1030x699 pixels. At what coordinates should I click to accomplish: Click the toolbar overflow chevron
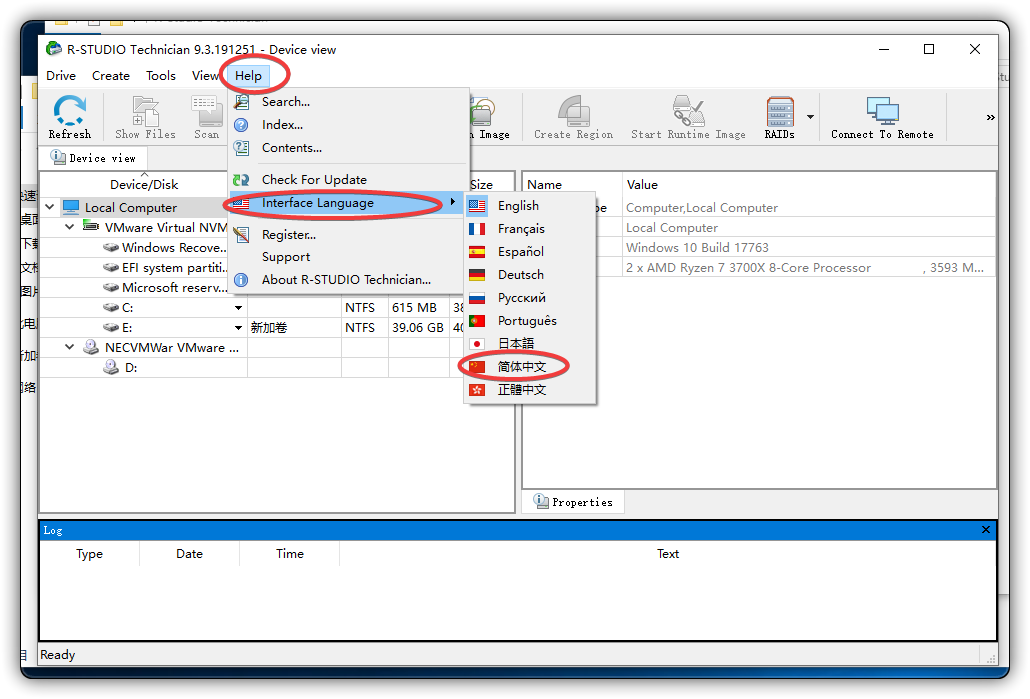tap(989, 116)
